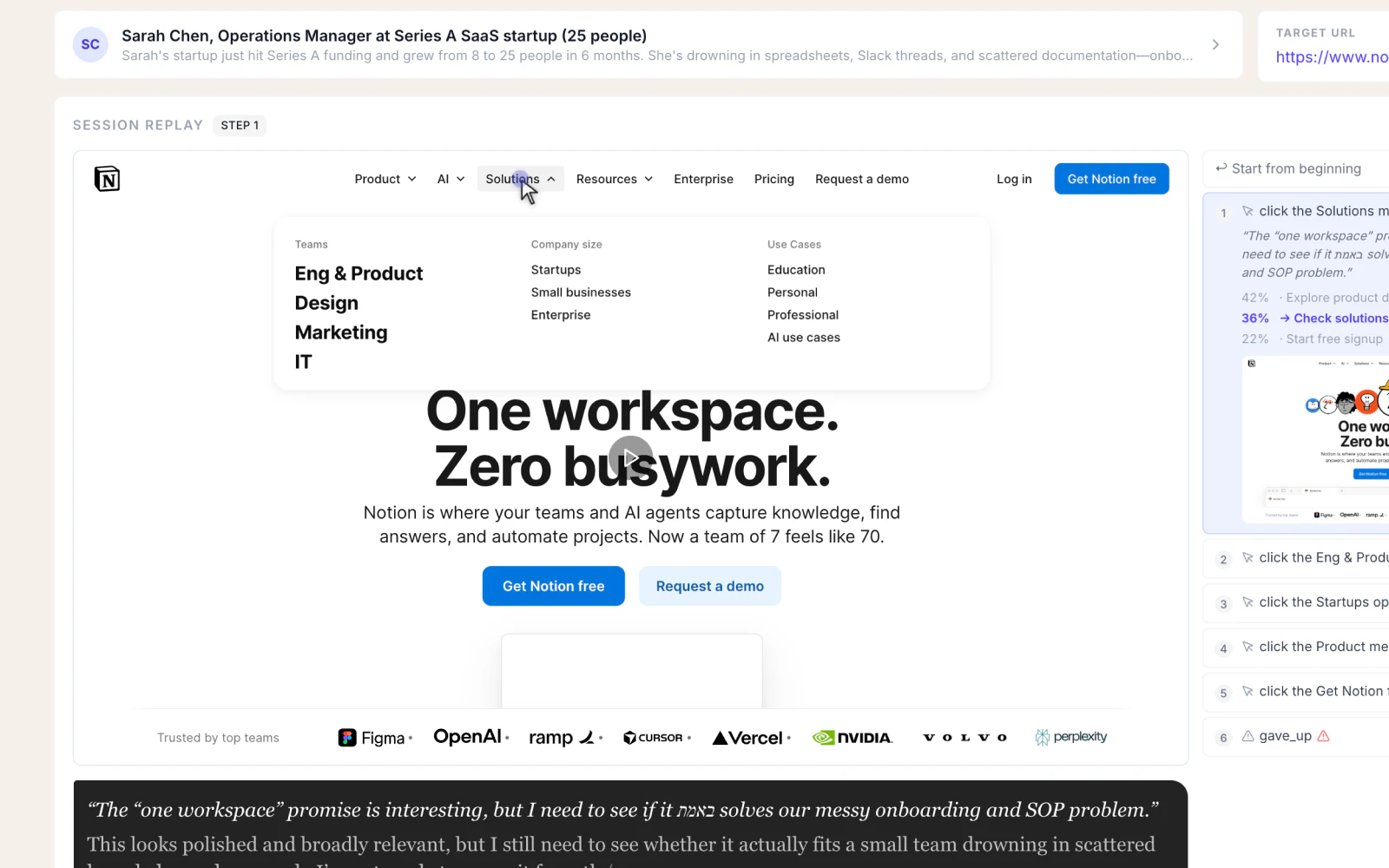
Task: Select step 2 click the Eng & Product
Action: (x=1296, y=558)
